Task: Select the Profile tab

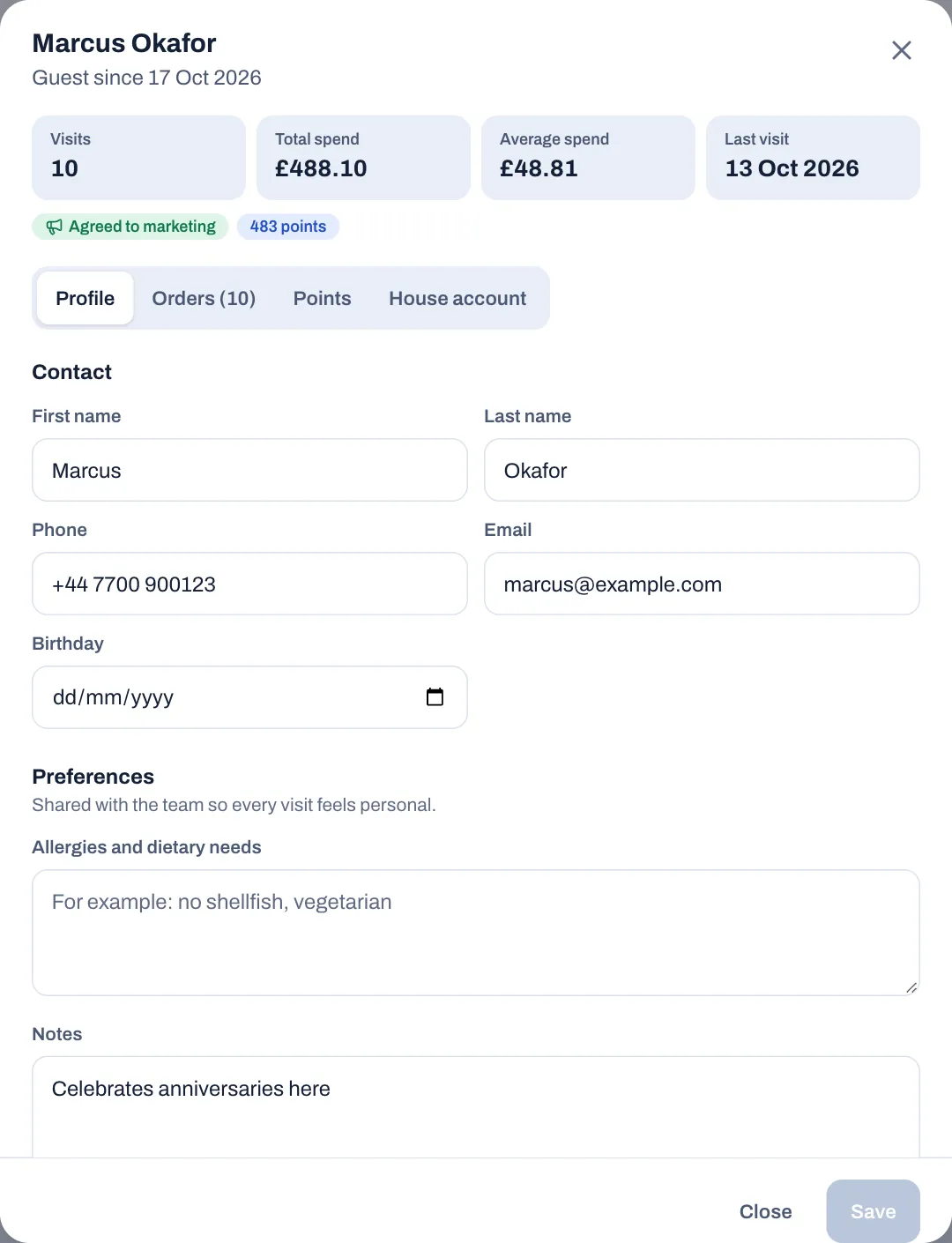Action: coord(86,298)
